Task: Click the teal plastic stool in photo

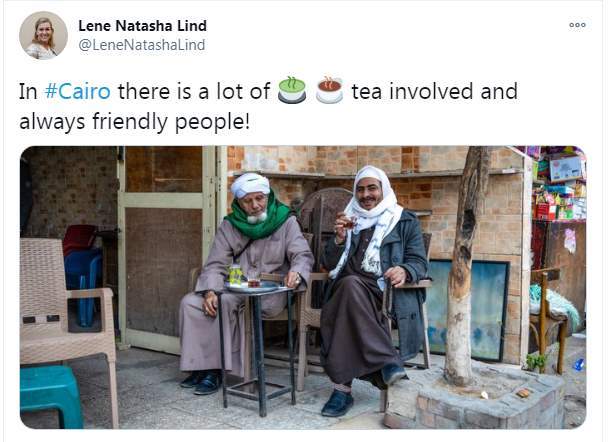Action: point(51,395)
